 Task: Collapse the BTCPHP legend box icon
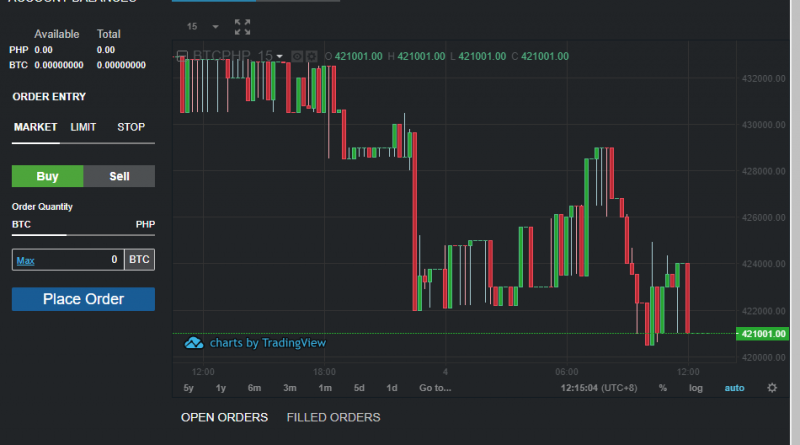(x=182, y=56)
